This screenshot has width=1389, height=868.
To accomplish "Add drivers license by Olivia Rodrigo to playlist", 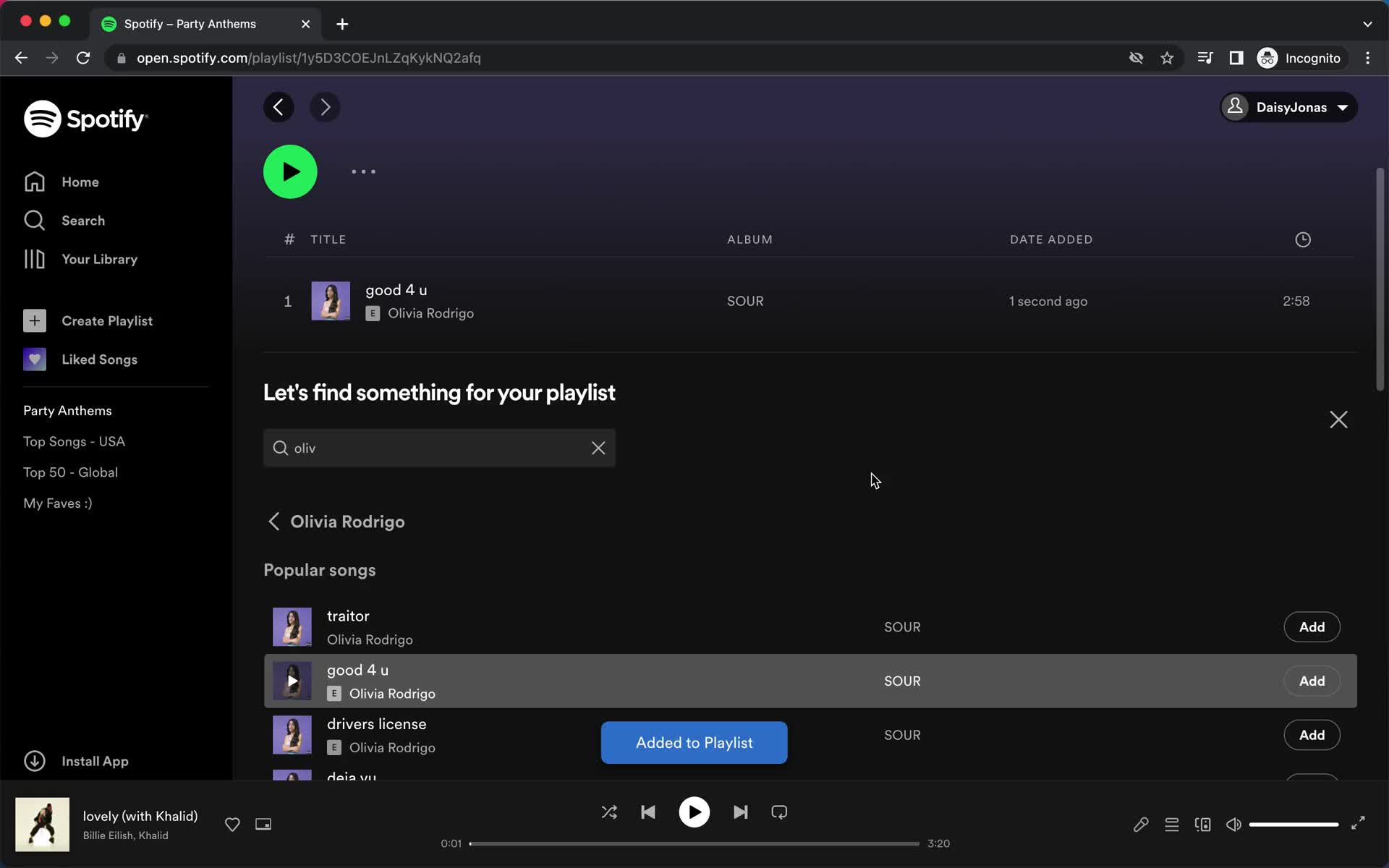I will 1312,735.
